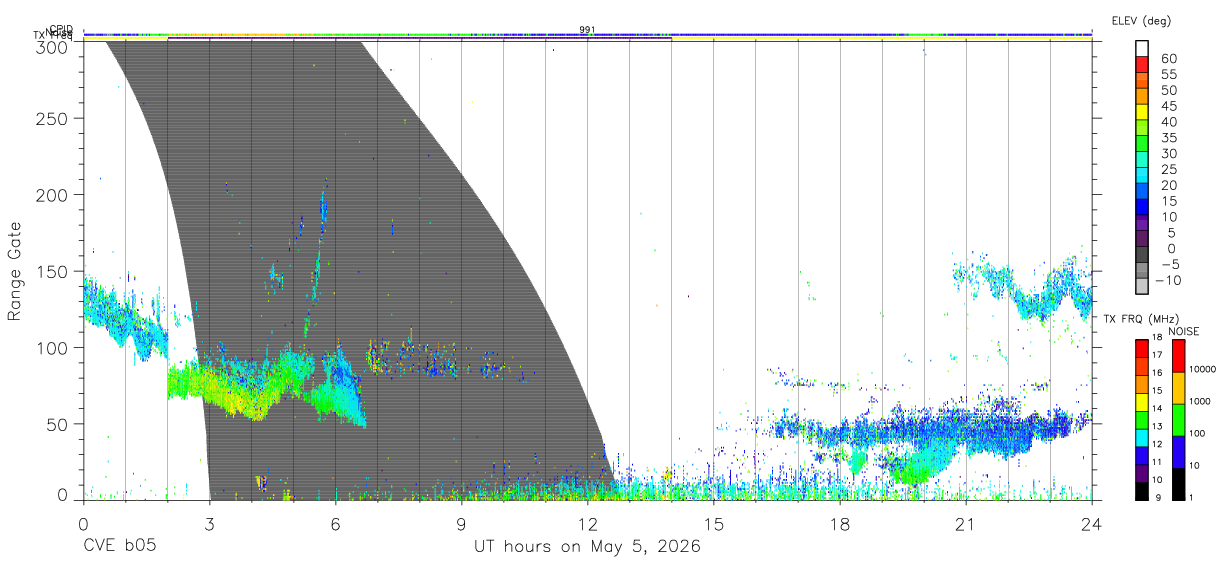Image resolution: width=1228 pixels, height=567 pixels.
Task: Click the '200' tick on the Range Gate axis
Action: click(52, 195)
